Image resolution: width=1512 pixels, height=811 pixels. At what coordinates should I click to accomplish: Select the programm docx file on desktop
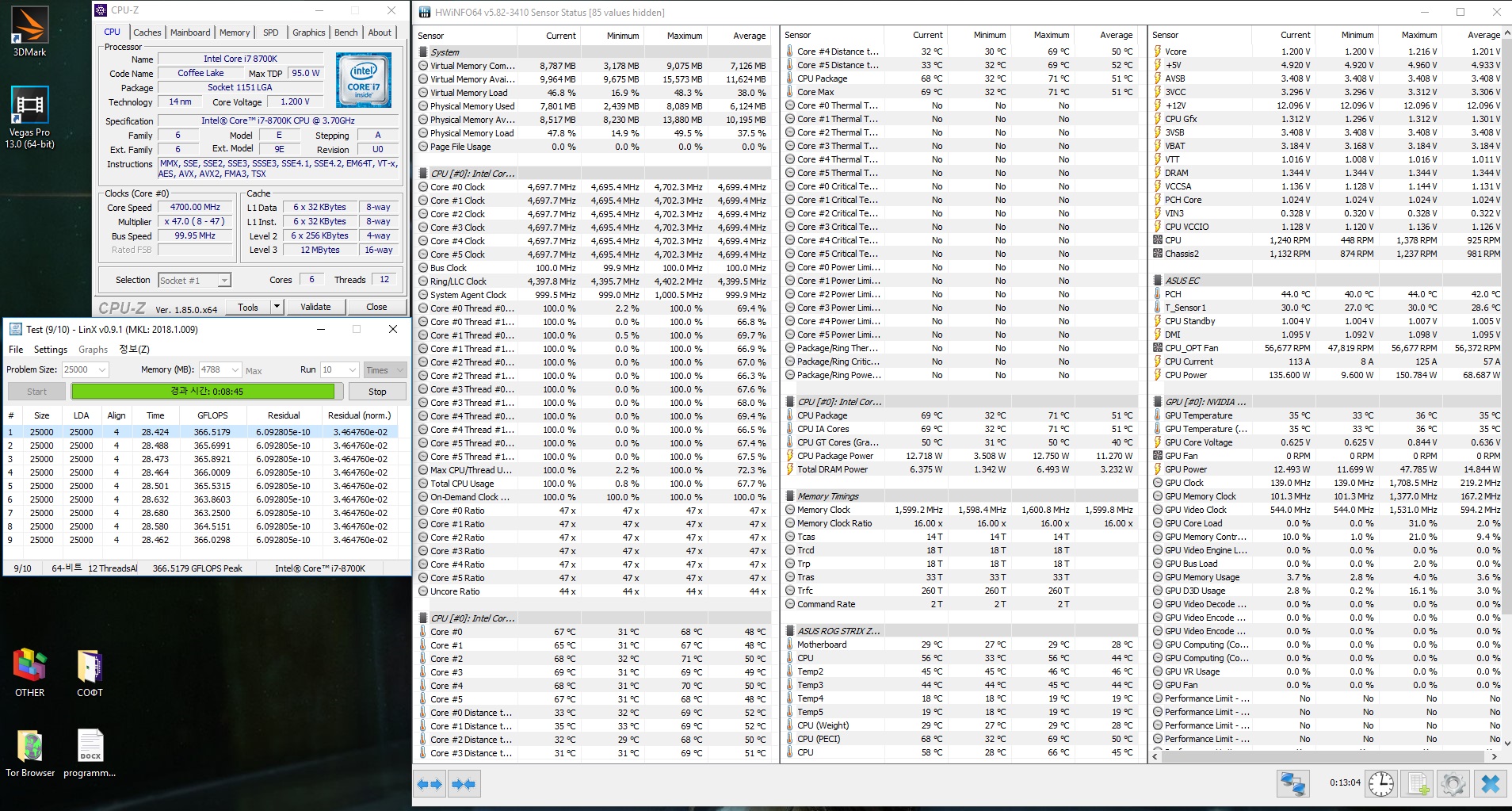pos(90,752)
